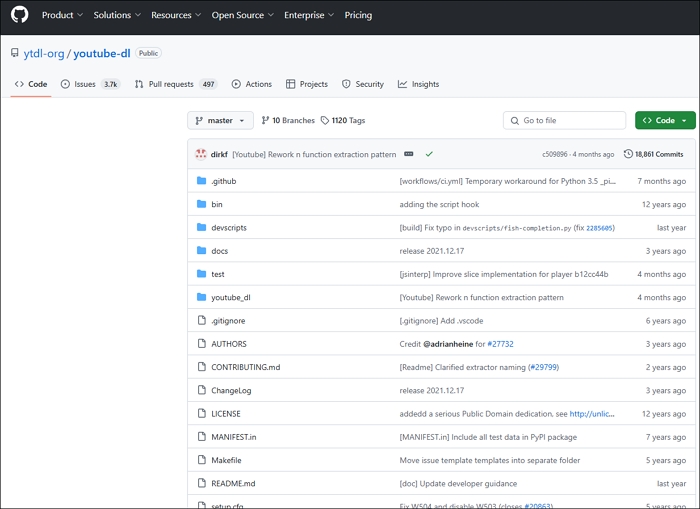
Task: Click the 1120 Tags icon link
Action: coord(343,121)
